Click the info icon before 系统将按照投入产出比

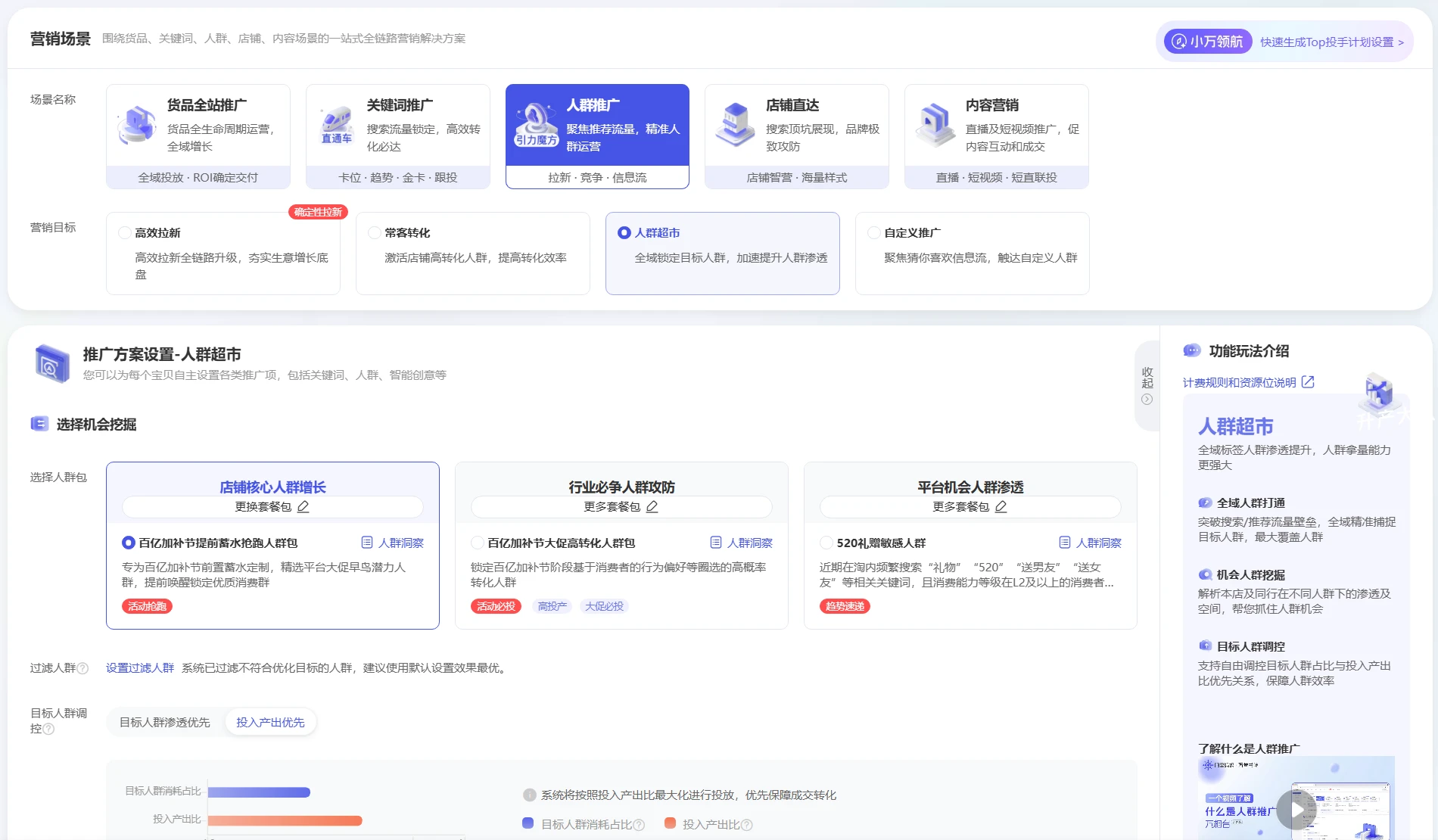(530, 795)
